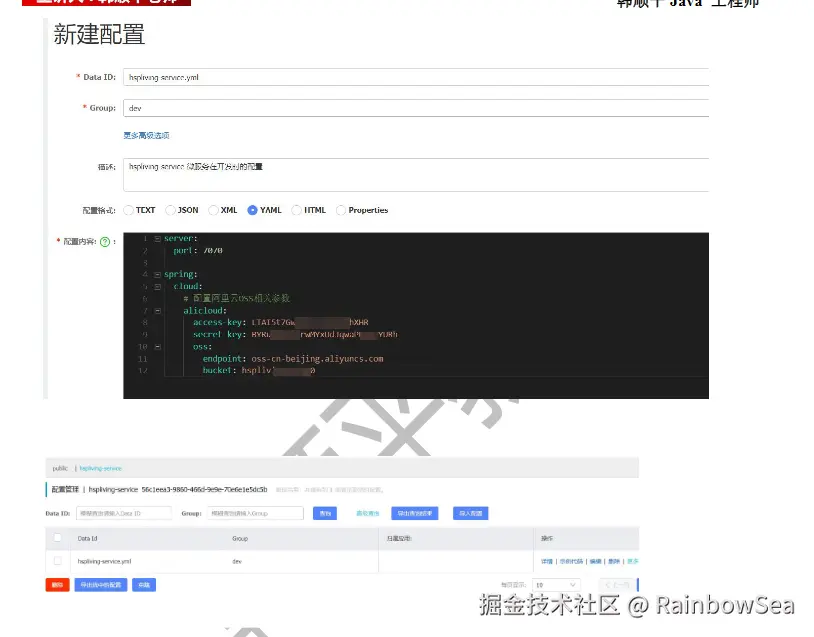The width and height of the screenshot is (814, 637).
Task: Click the hspliving-service.yml cell in table
Action: click(x=104, y=561)
